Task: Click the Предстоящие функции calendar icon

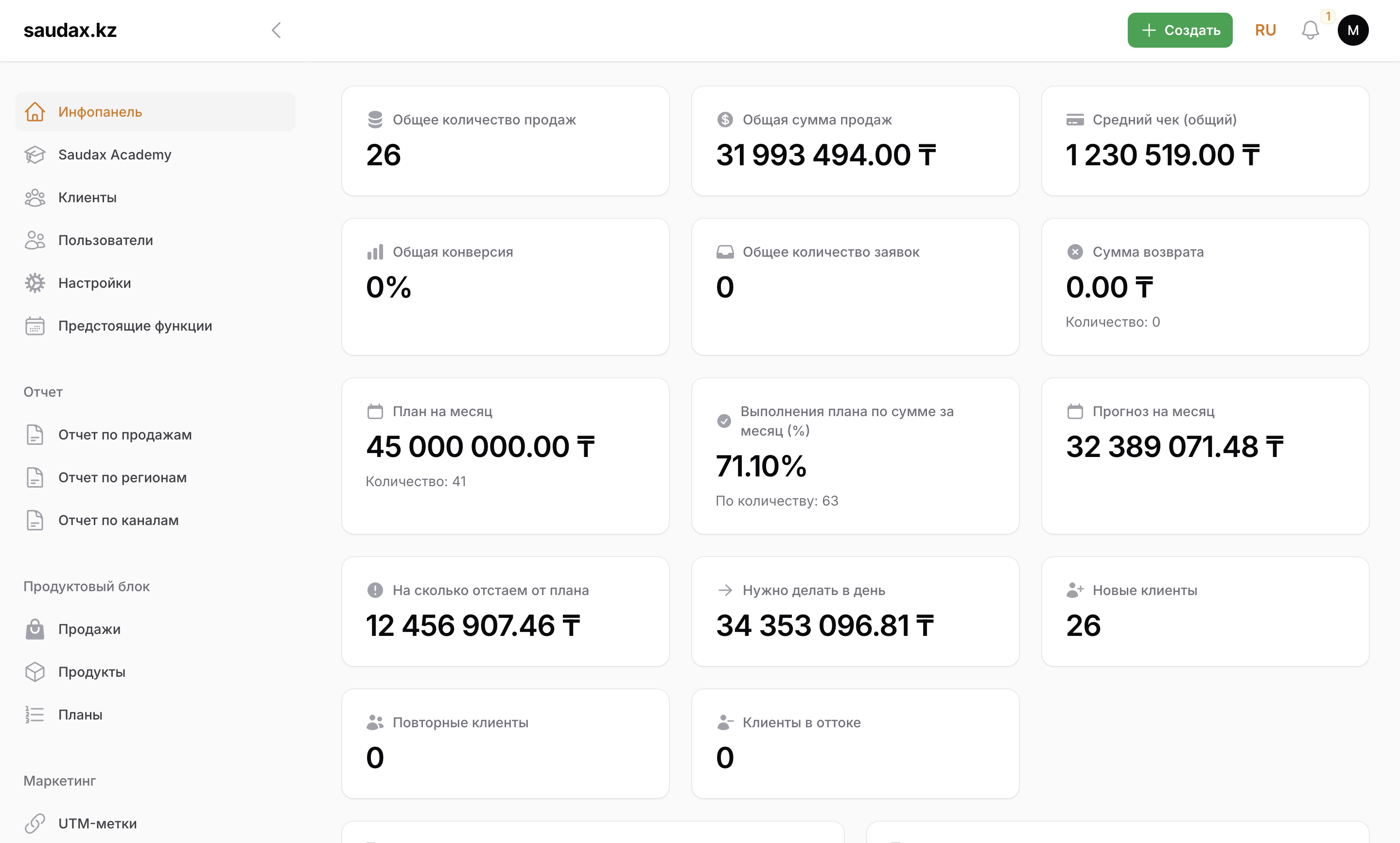Action: point(35,326)
